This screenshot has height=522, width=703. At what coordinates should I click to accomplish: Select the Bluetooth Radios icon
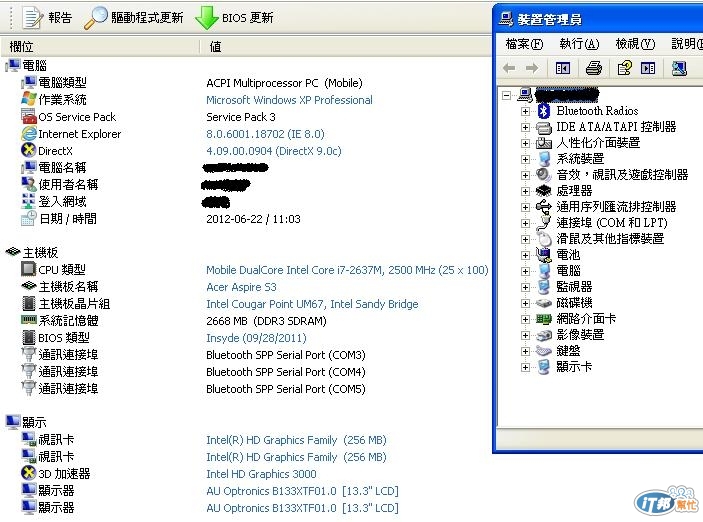click(544, 111)
